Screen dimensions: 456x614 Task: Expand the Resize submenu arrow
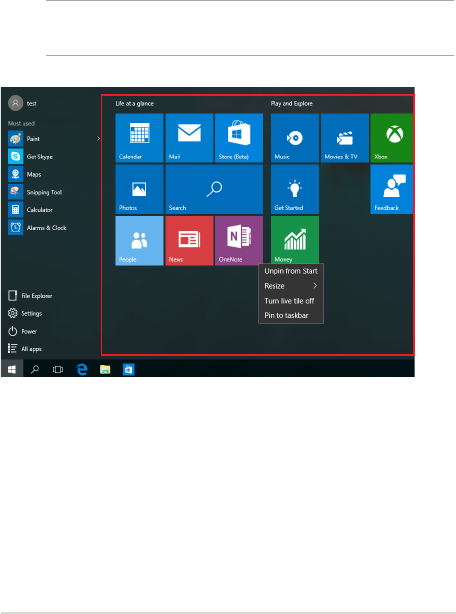[x=315, y=286]
